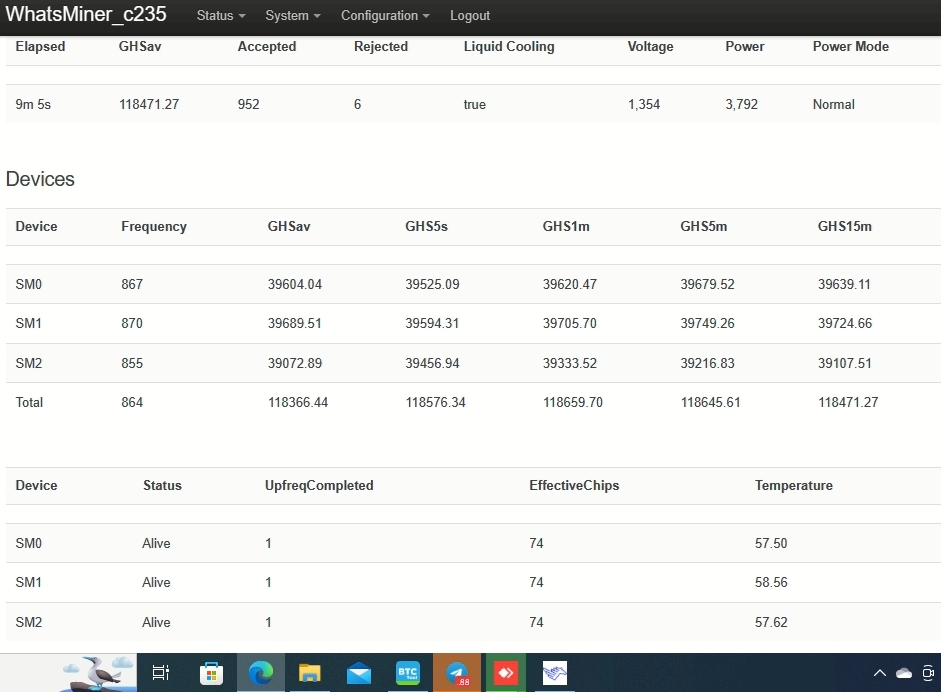
Task: Click the GHS5m column header
Action: click(703, 226)
